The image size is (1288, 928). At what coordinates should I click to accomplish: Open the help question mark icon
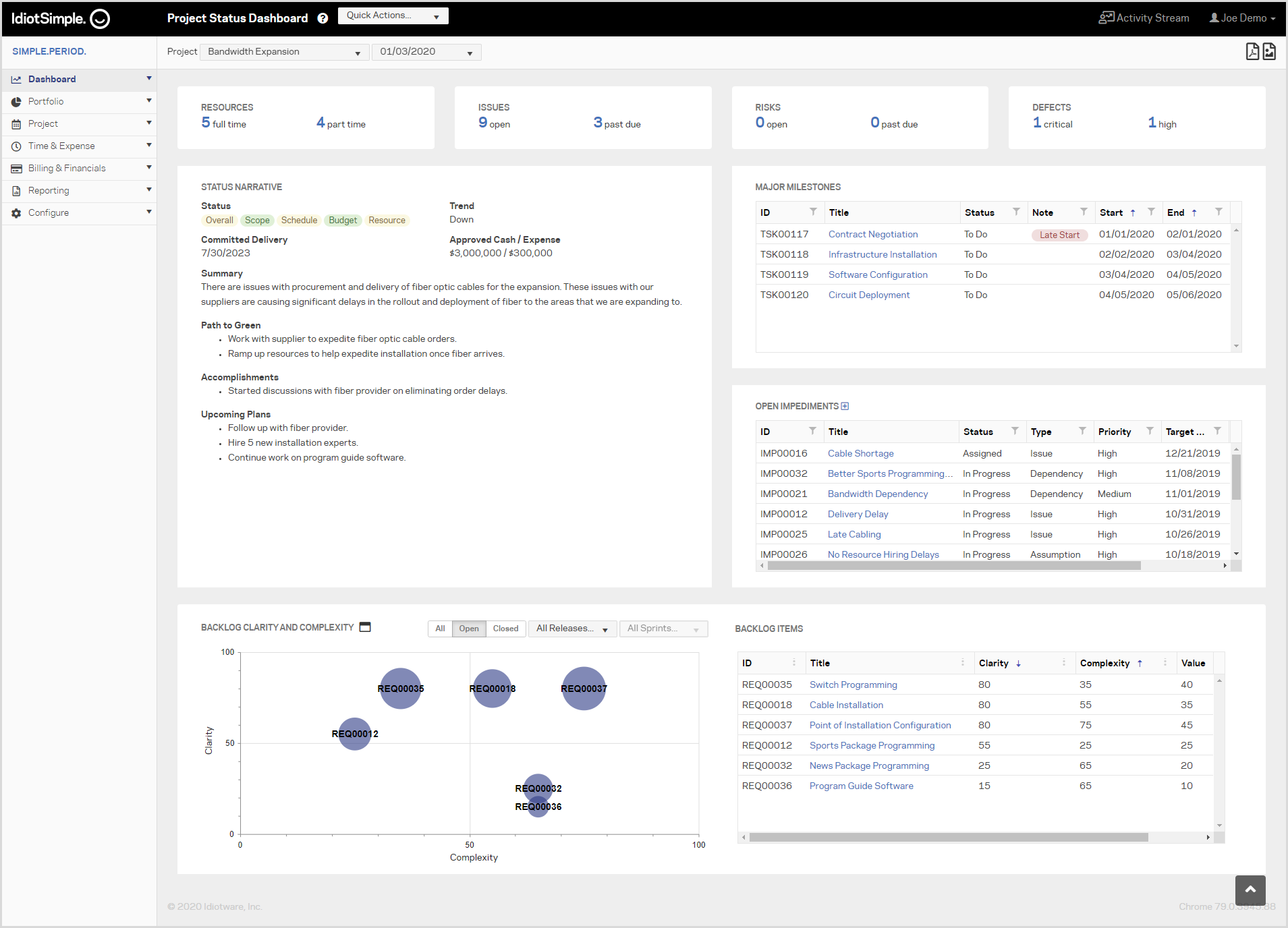[x=323, y=18]
